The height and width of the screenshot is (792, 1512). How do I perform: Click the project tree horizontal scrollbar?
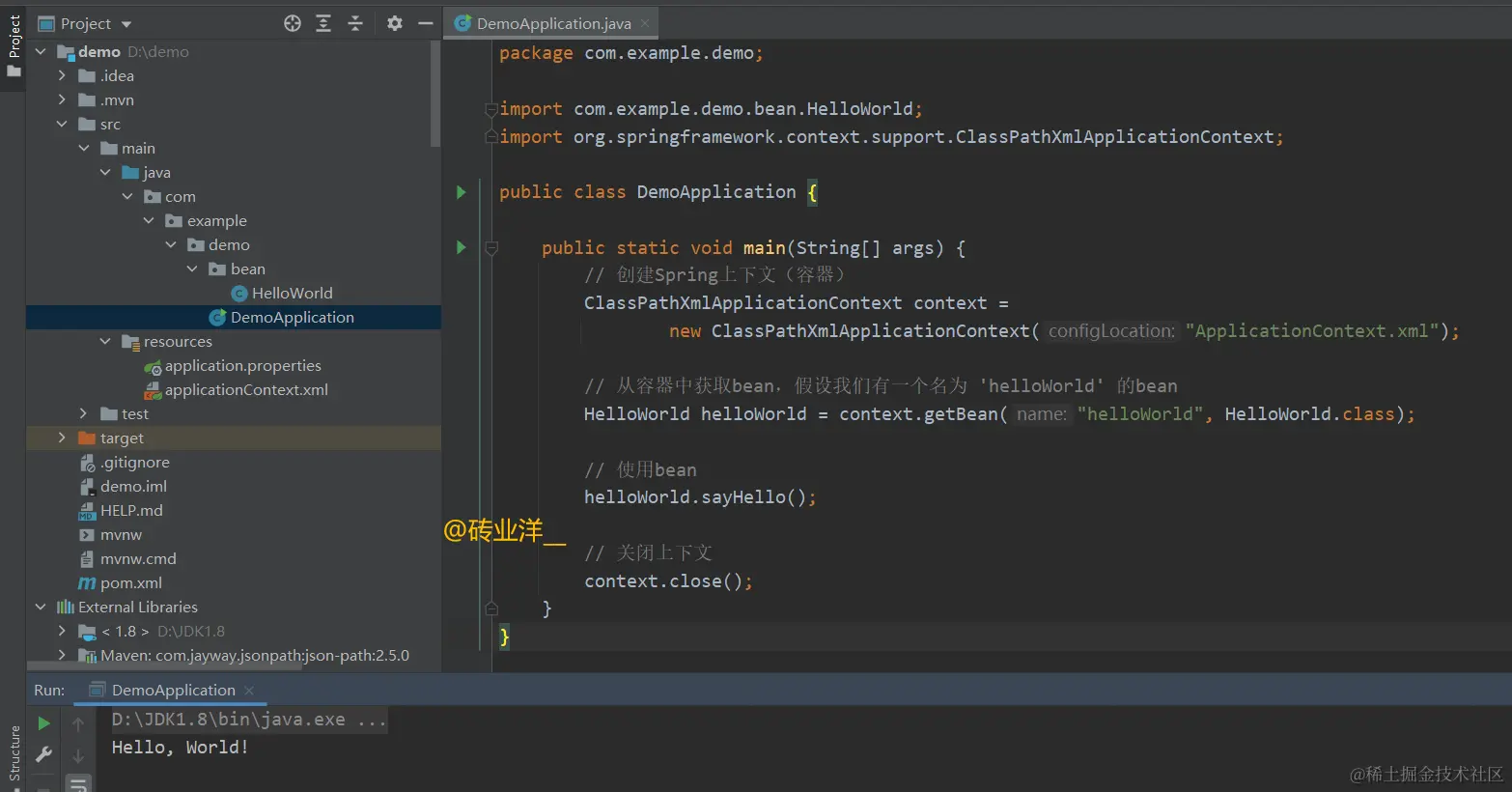tap(164, 666)
